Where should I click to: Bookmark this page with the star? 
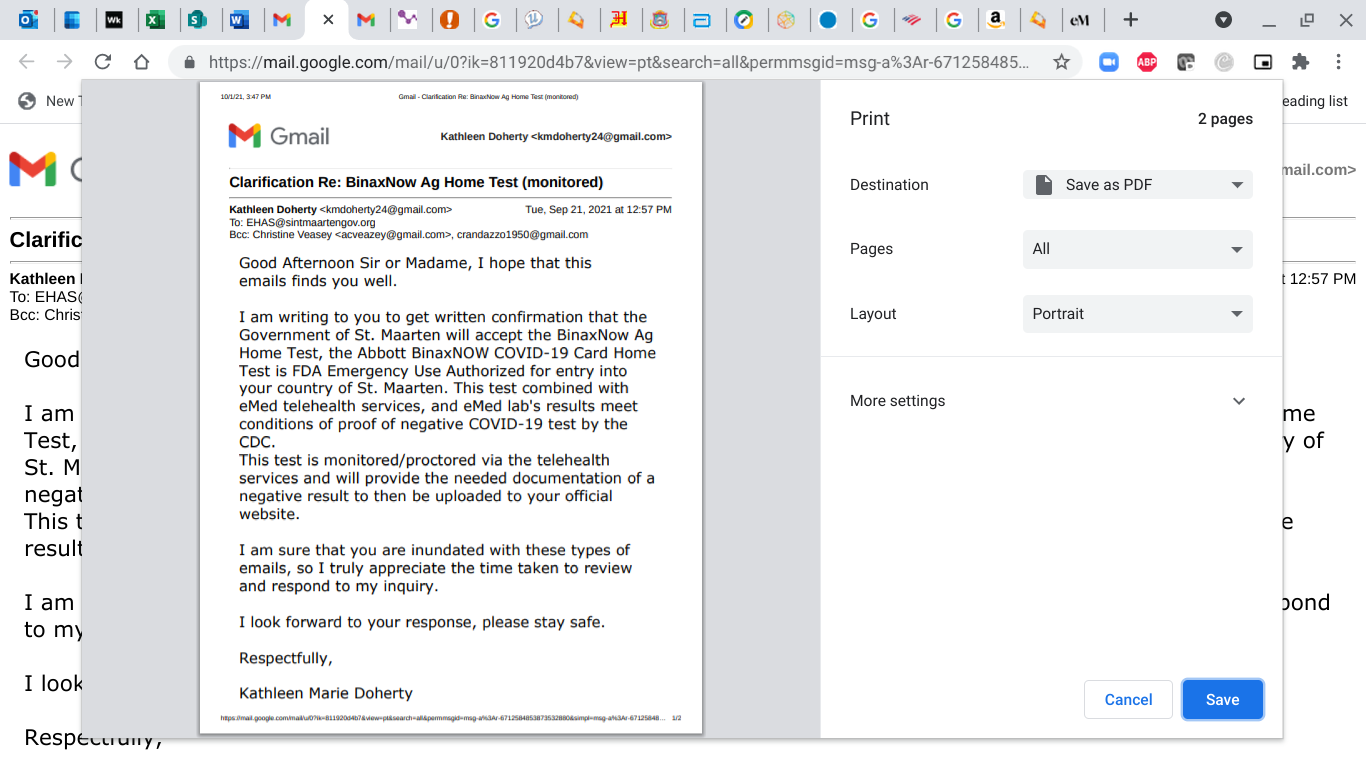(1061, 62)
